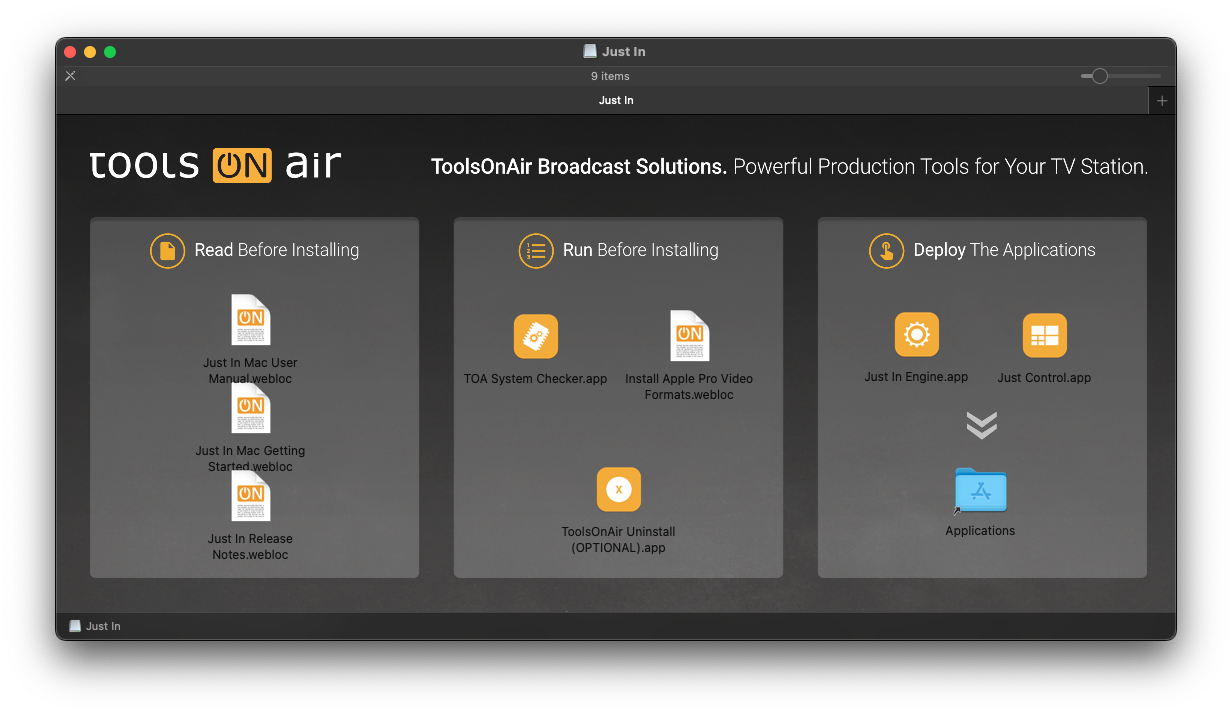The width and height of the screenshot is (1232, 714).
Task: Adjust the icon size slider
Action: tap(1100, 76)
